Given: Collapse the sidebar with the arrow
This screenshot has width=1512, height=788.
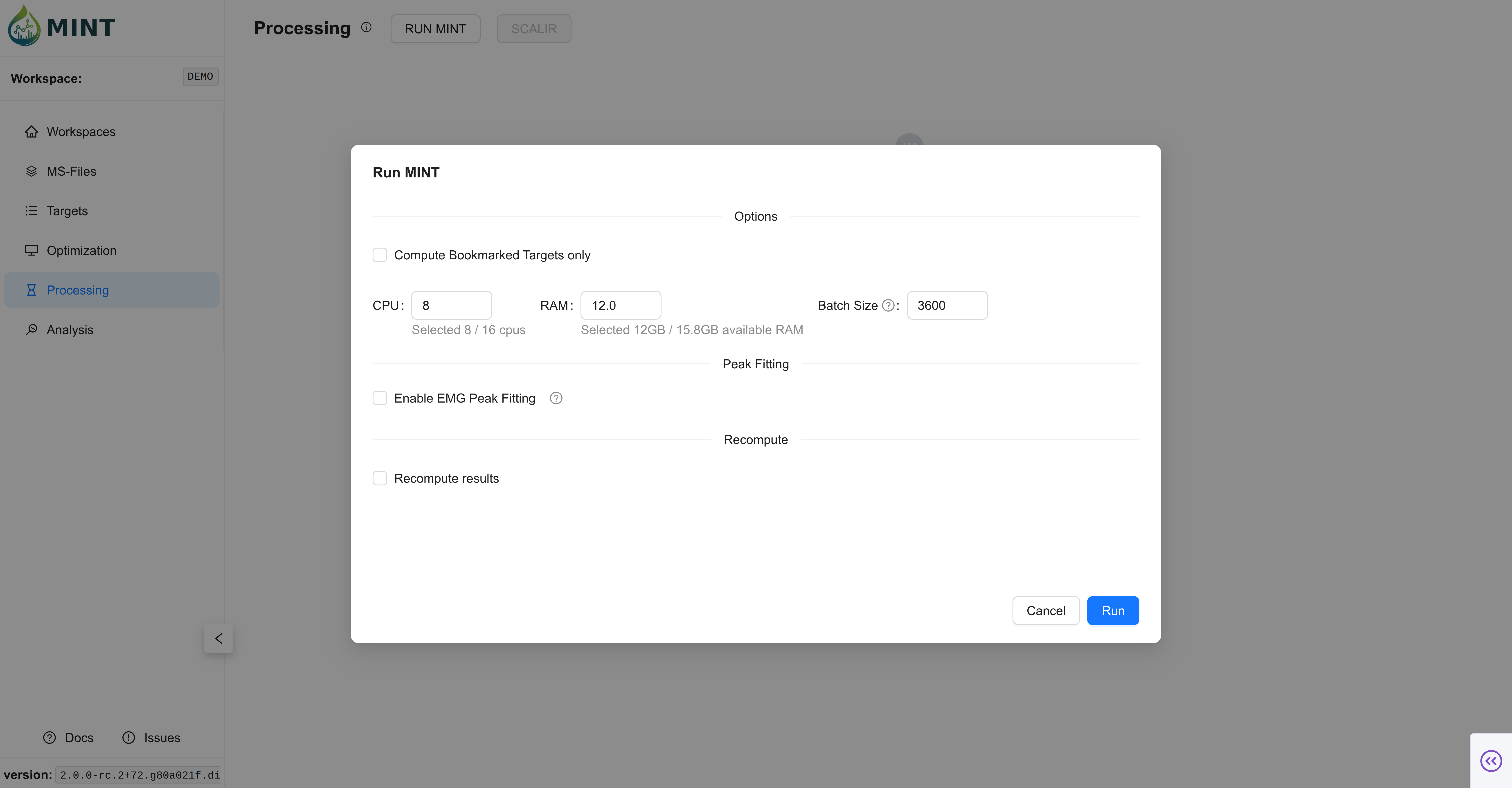Looking at the screenshot, I should [218, 638].
